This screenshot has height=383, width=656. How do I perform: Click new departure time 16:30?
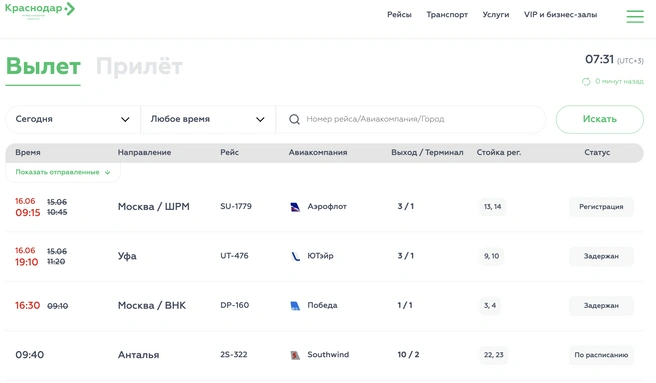click(28, 306)
